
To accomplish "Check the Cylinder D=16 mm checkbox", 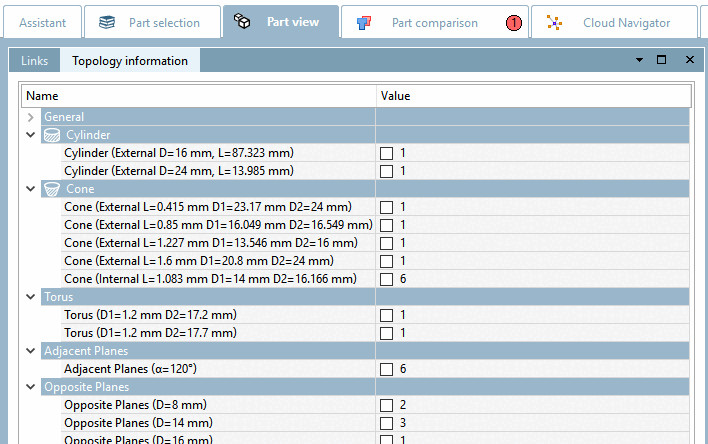I will 386,153.
